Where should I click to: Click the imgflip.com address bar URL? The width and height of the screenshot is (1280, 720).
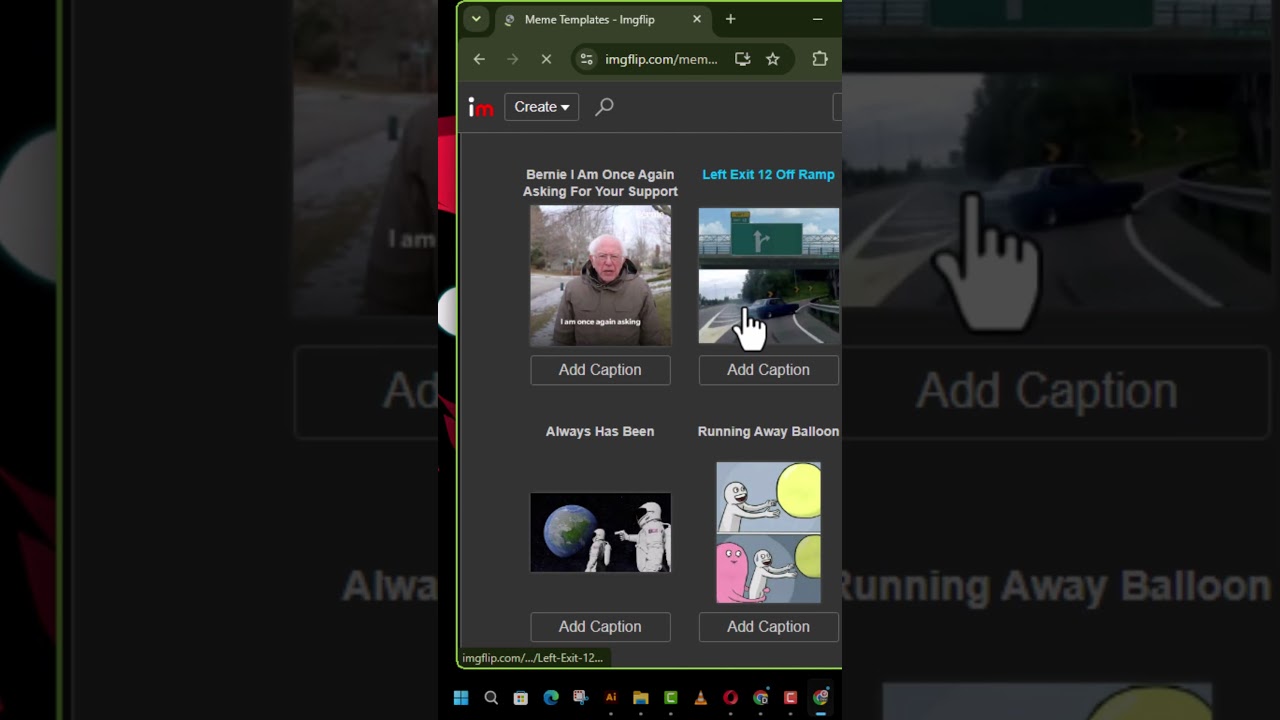tap(661, 59)
